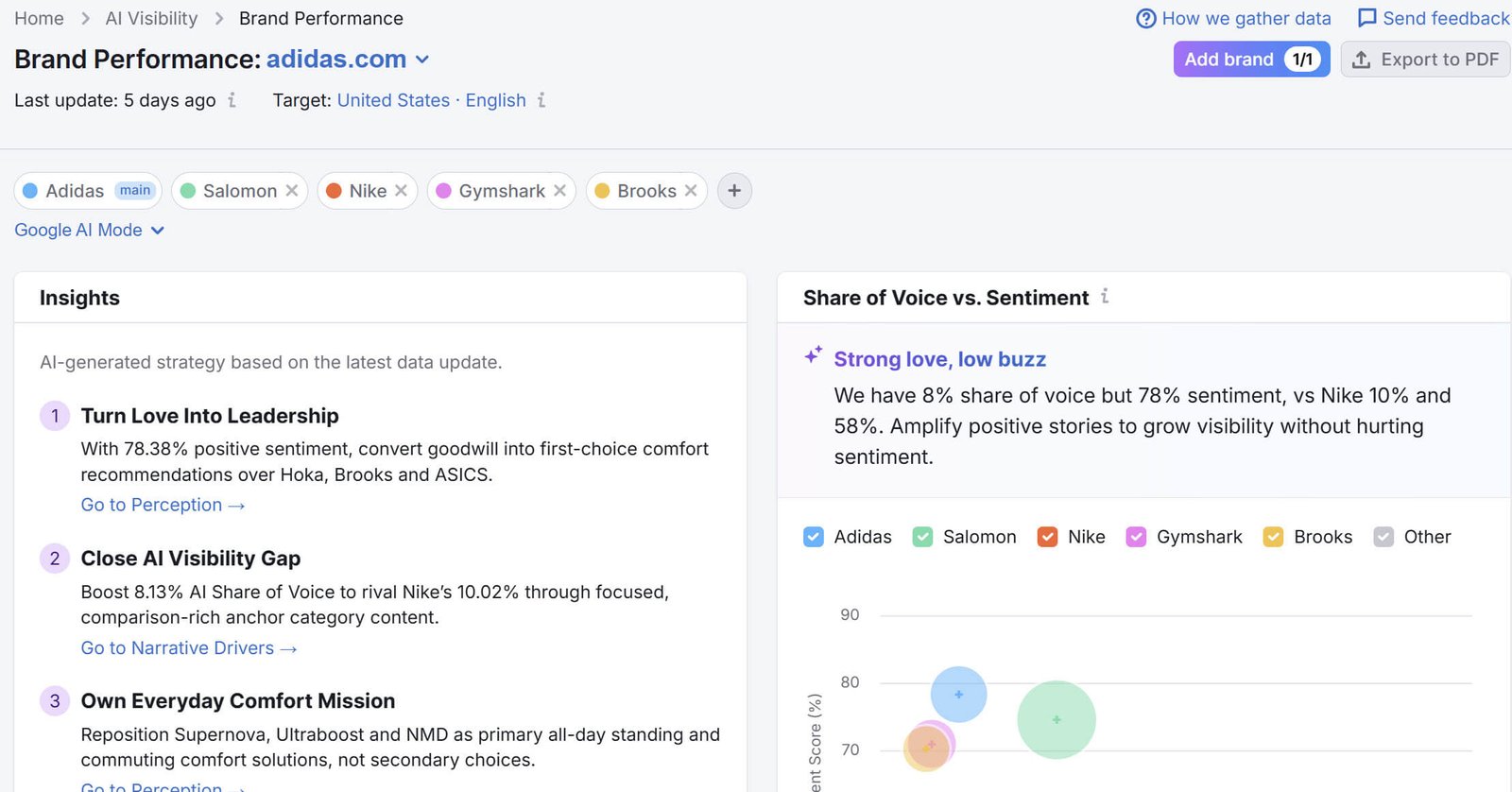The image size is (1512, 792).
Task: Uncheck Adidas in chart legend
Action: (x=813, y=537)
